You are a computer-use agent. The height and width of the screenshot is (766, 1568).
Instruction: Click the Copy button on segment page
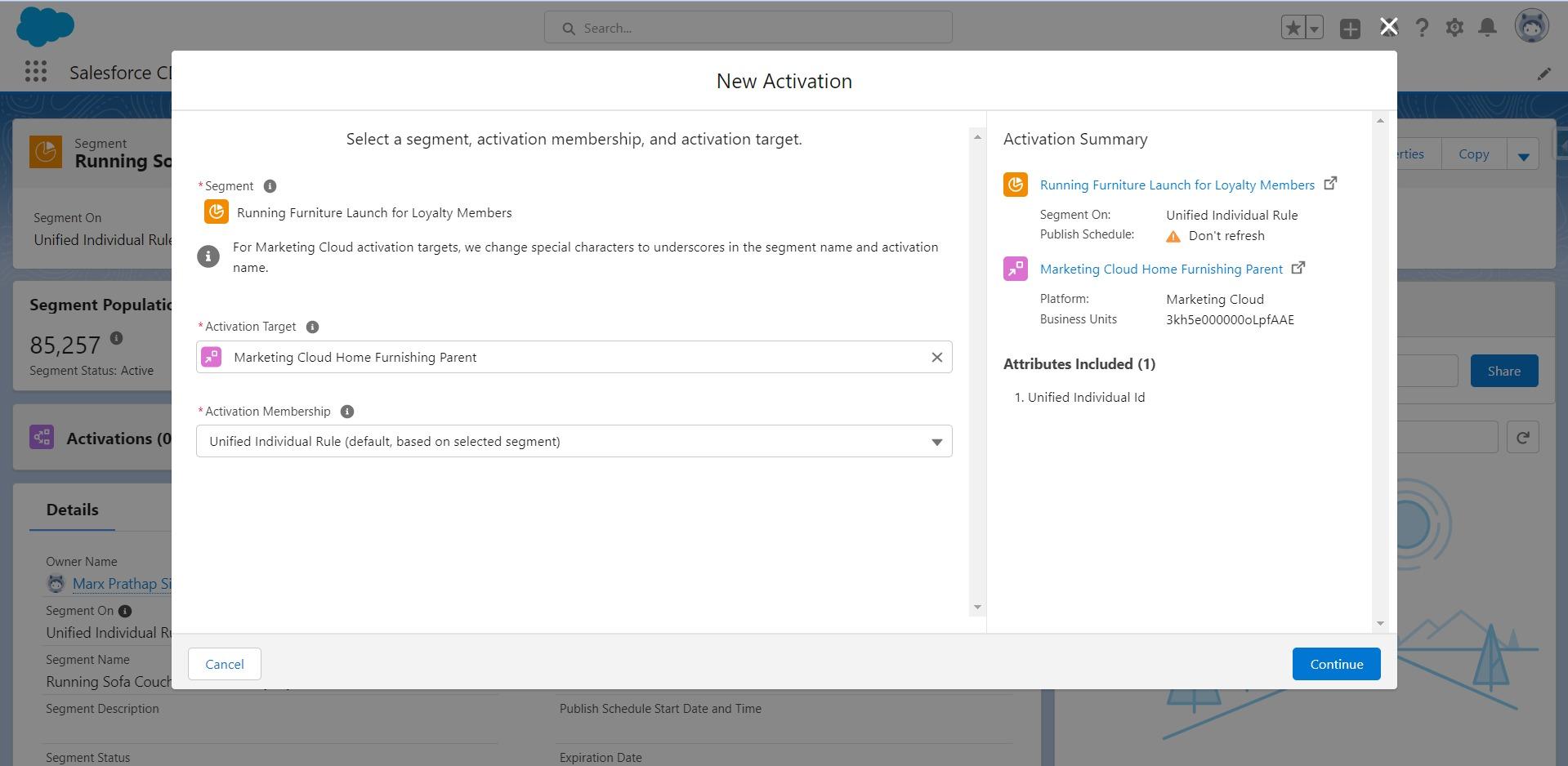pos(1474,154)
